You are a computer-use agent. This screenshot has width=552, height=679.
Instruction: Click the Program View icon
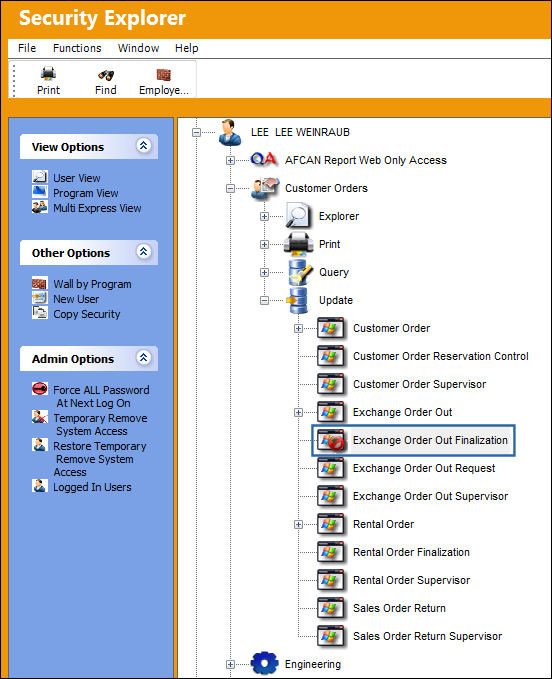pos(40,191)
